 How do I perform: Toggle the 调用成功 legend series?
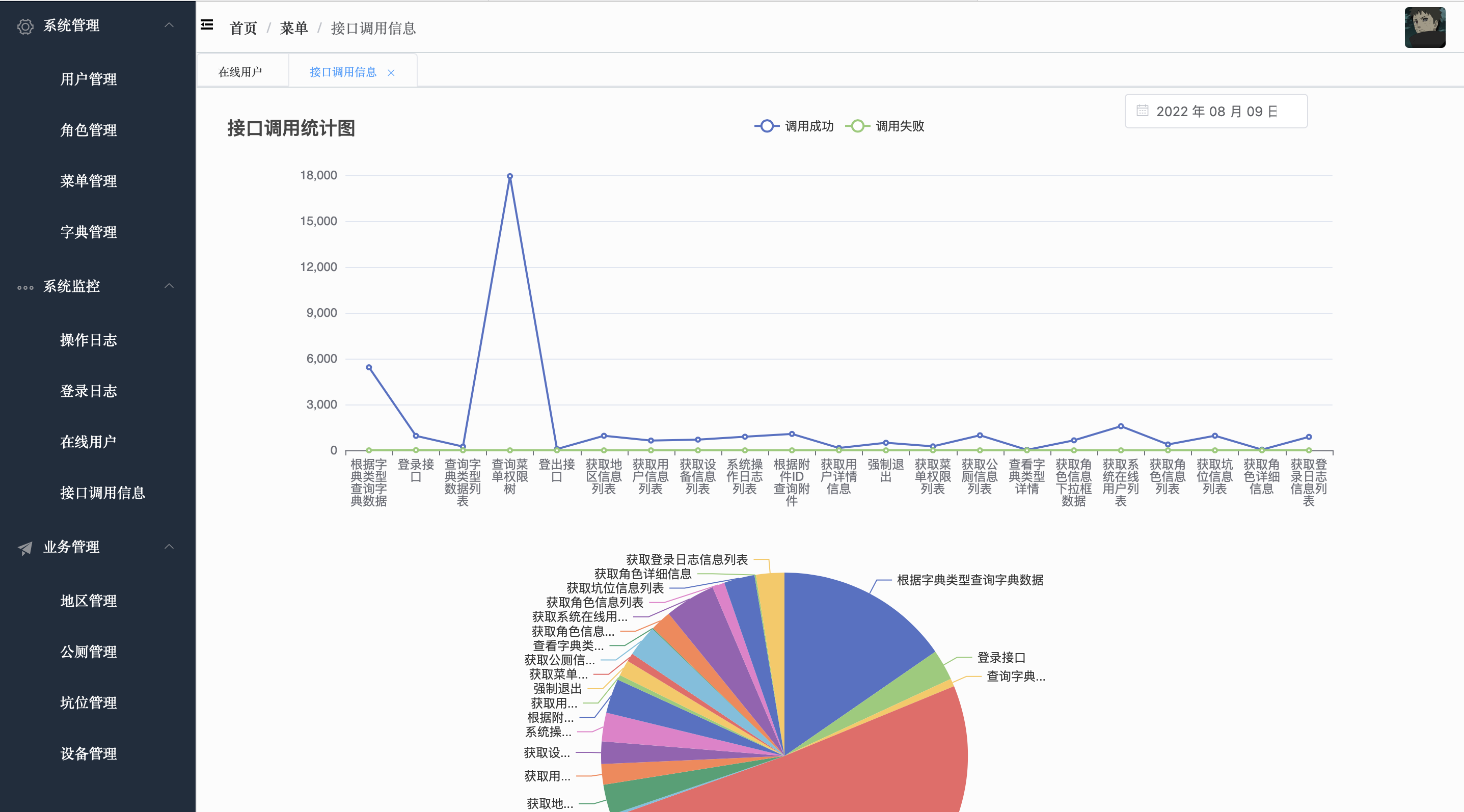click(x=794, y=126)
